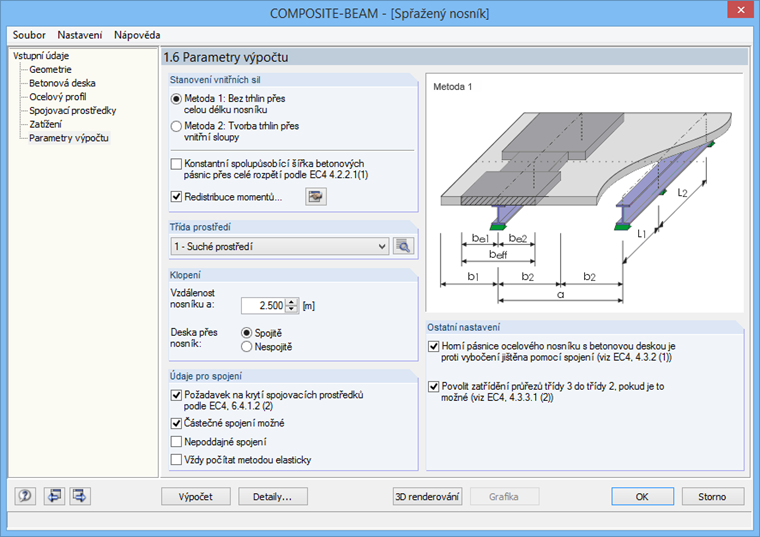Open moment redistribution settings icon button
Viewport: 760px width, 537px height.
316,197
